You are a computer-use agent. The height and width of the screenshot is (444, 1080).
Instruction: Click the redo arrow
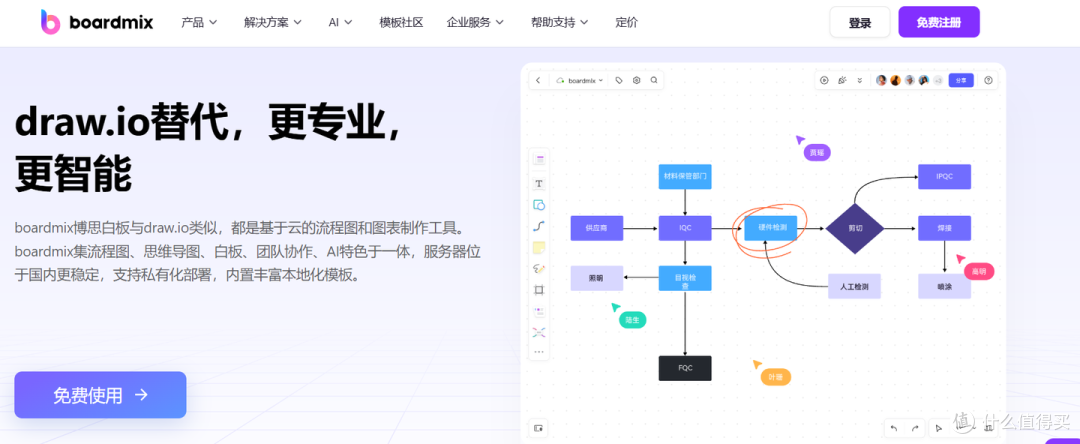(915, 428)
